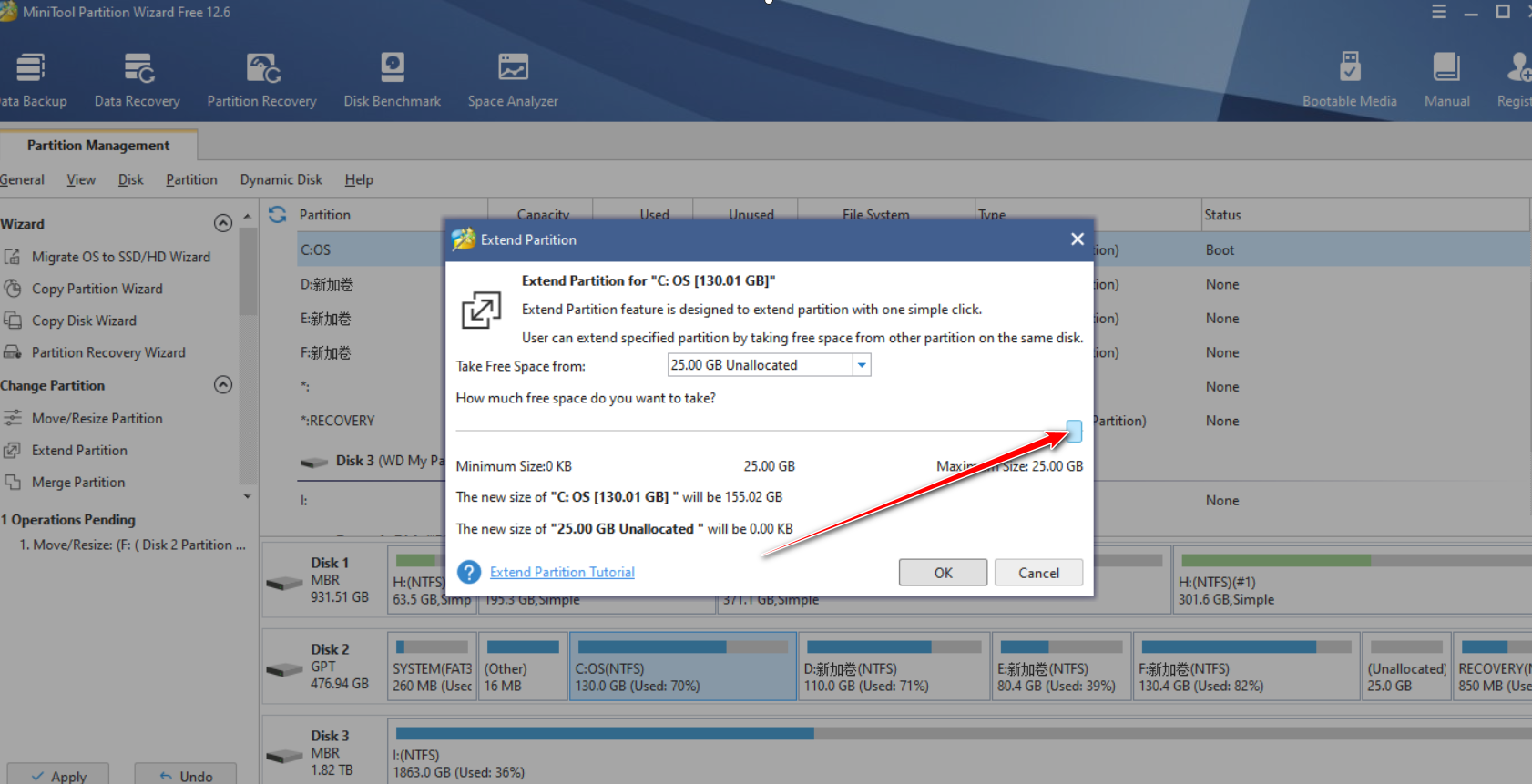Select the (Other) 16 MB block
Screen dimensions: 1532x784
[x=523, y=667]
